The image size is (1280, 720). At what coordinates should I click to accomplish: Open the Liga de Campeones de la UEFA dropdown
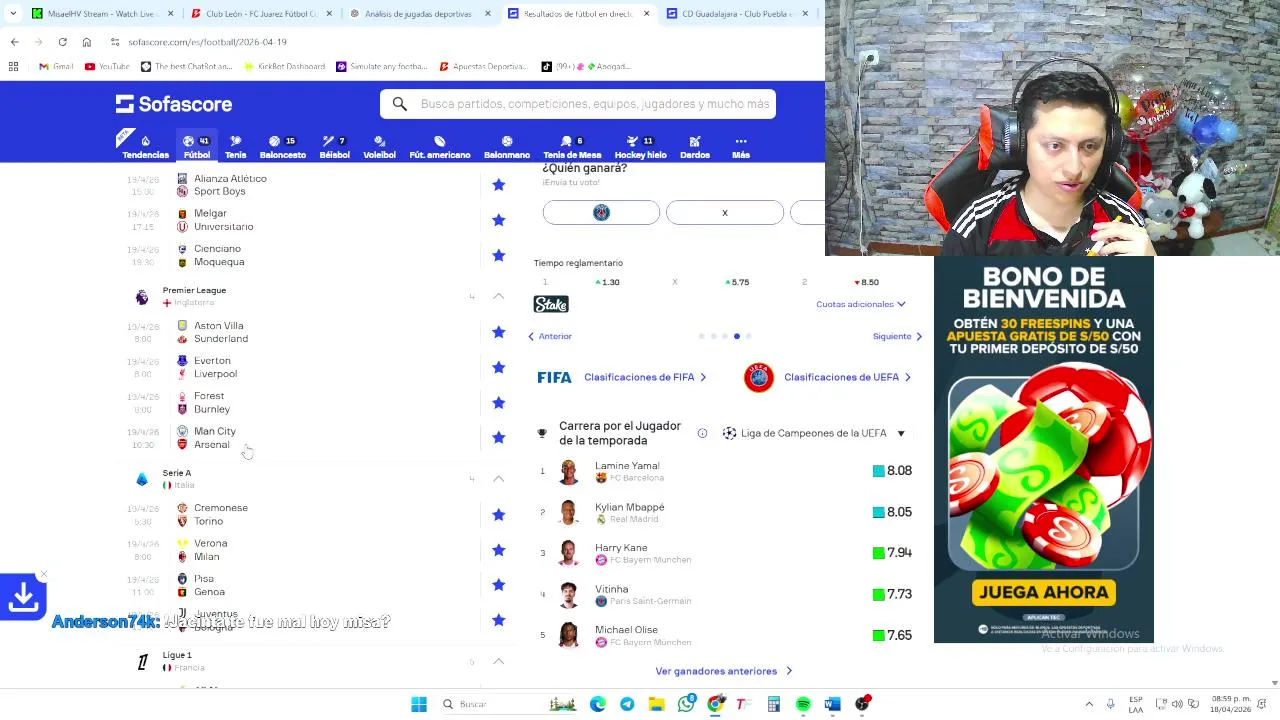[x=813, y=433]
